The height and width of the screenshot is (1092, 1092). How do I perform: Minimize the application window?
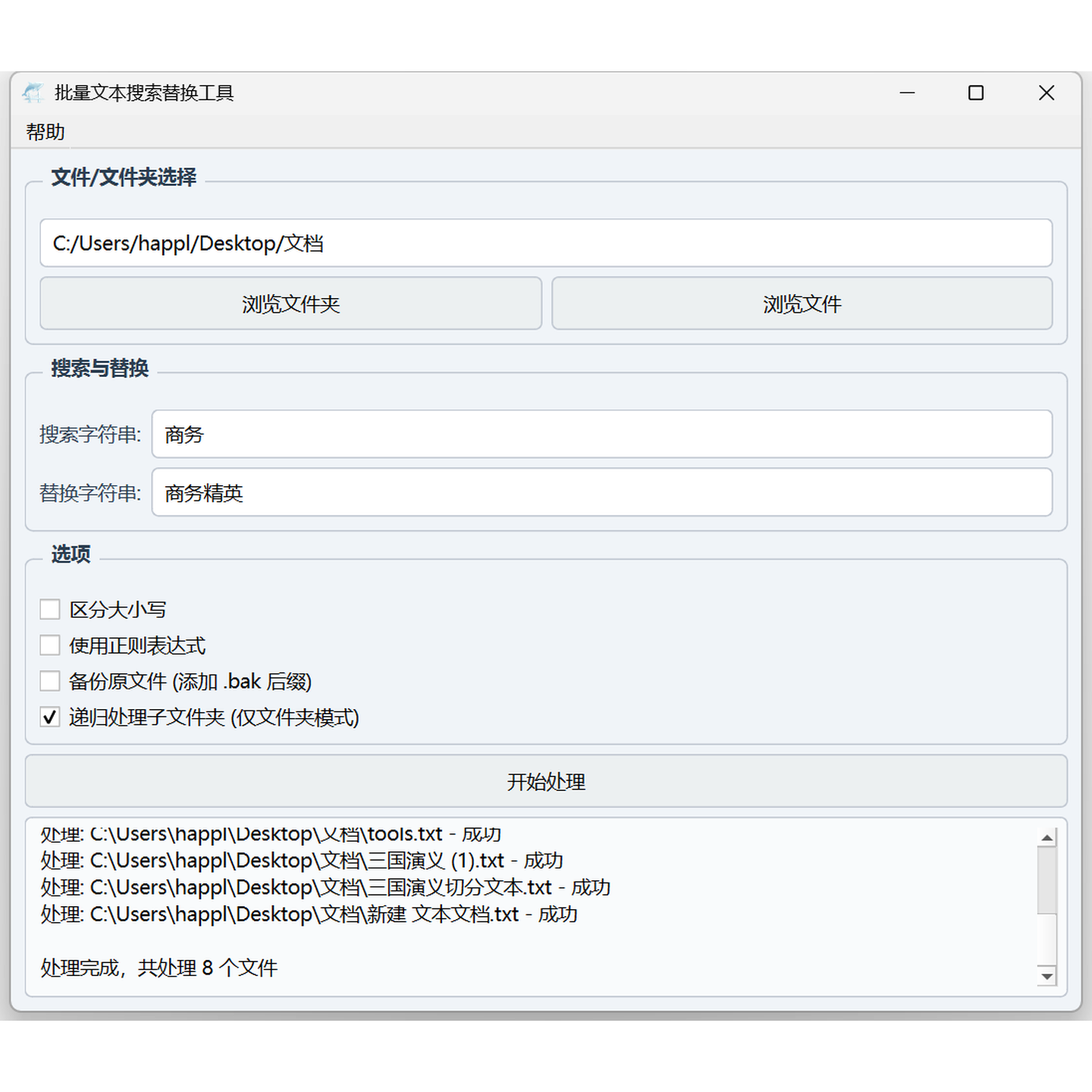point(907,93)
